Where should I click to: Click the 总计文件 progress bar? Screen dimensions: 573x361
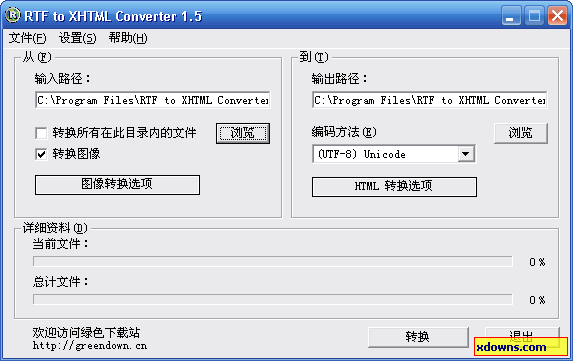tap(273, 300)
